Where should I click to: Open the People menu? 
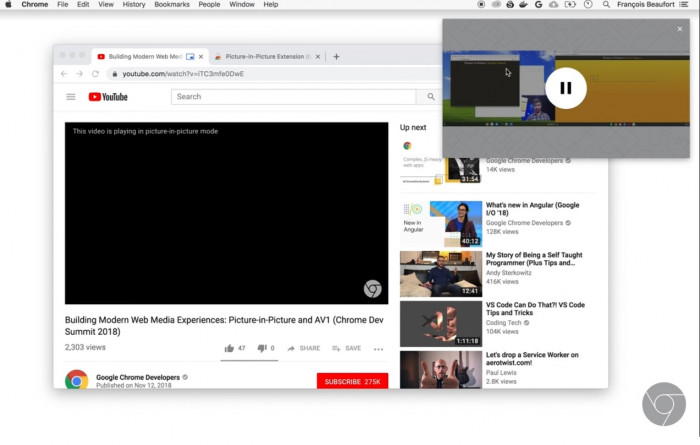point(209,4)
